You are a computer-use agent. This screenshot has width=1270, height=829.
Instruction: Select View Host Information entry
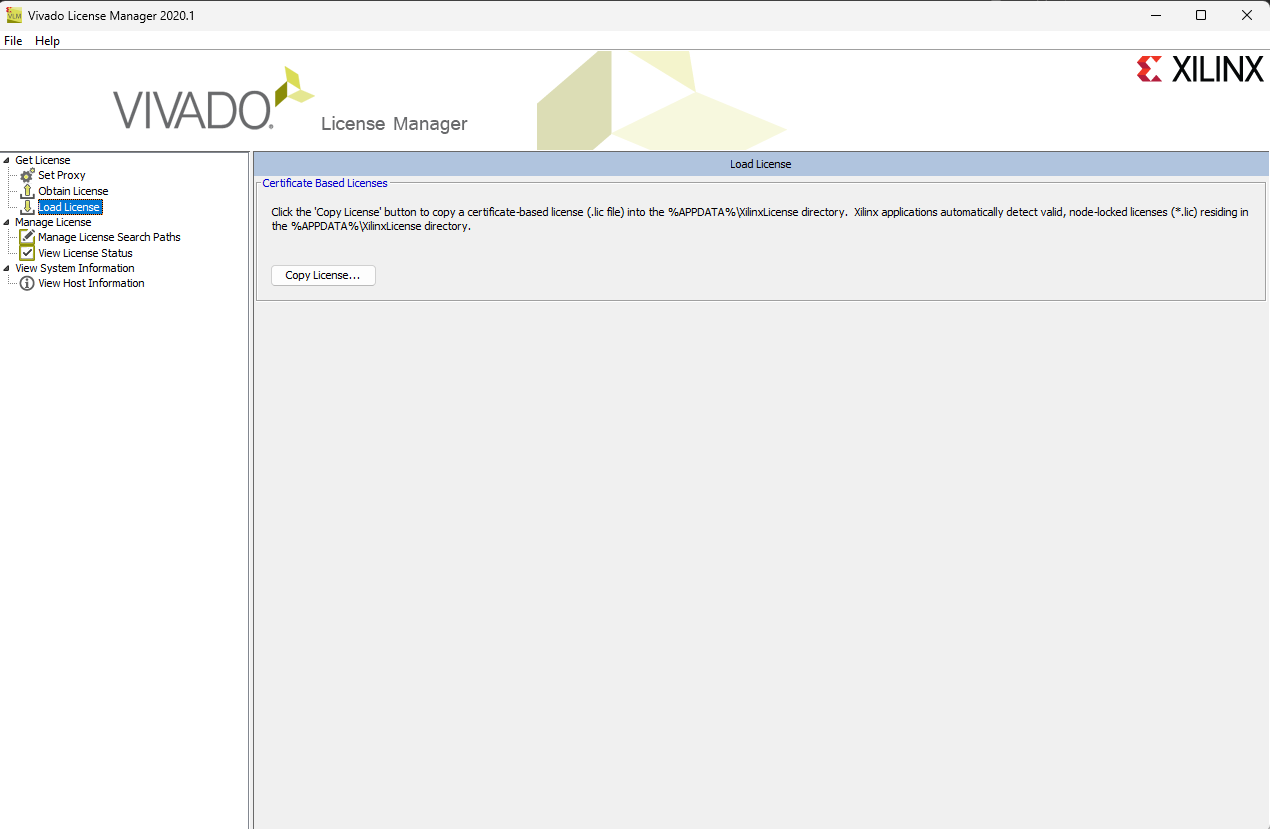click(91, 283)
